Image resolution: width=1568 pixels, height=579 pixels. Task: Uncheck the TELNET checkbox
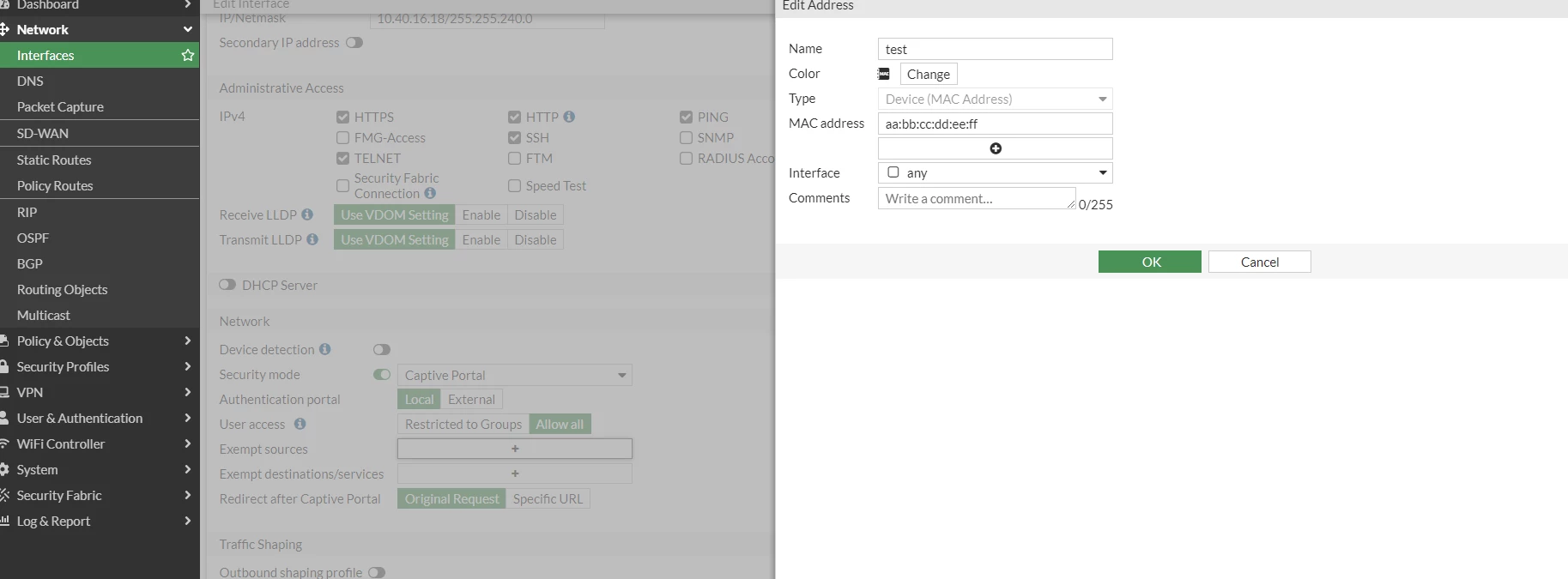click(343, 158)
